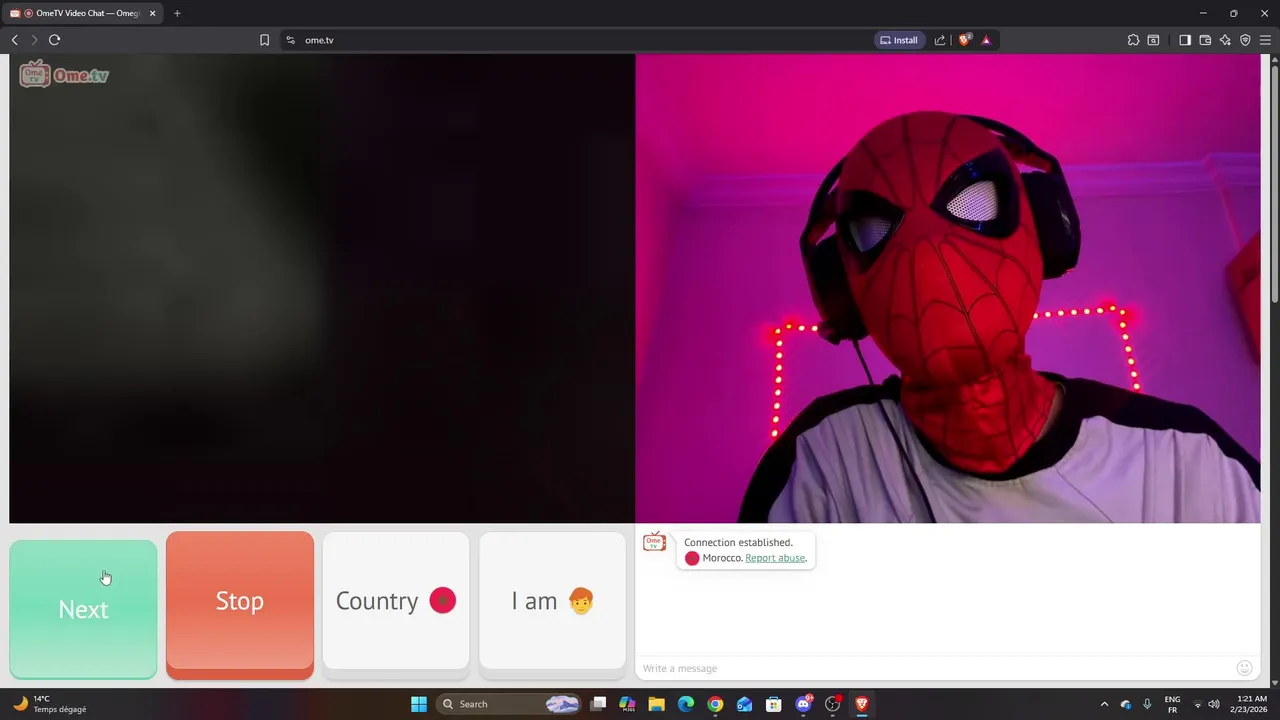Open site information icon beside ome.tv
This screenshot has height=720, width=1280.
(x=290, y=40)
